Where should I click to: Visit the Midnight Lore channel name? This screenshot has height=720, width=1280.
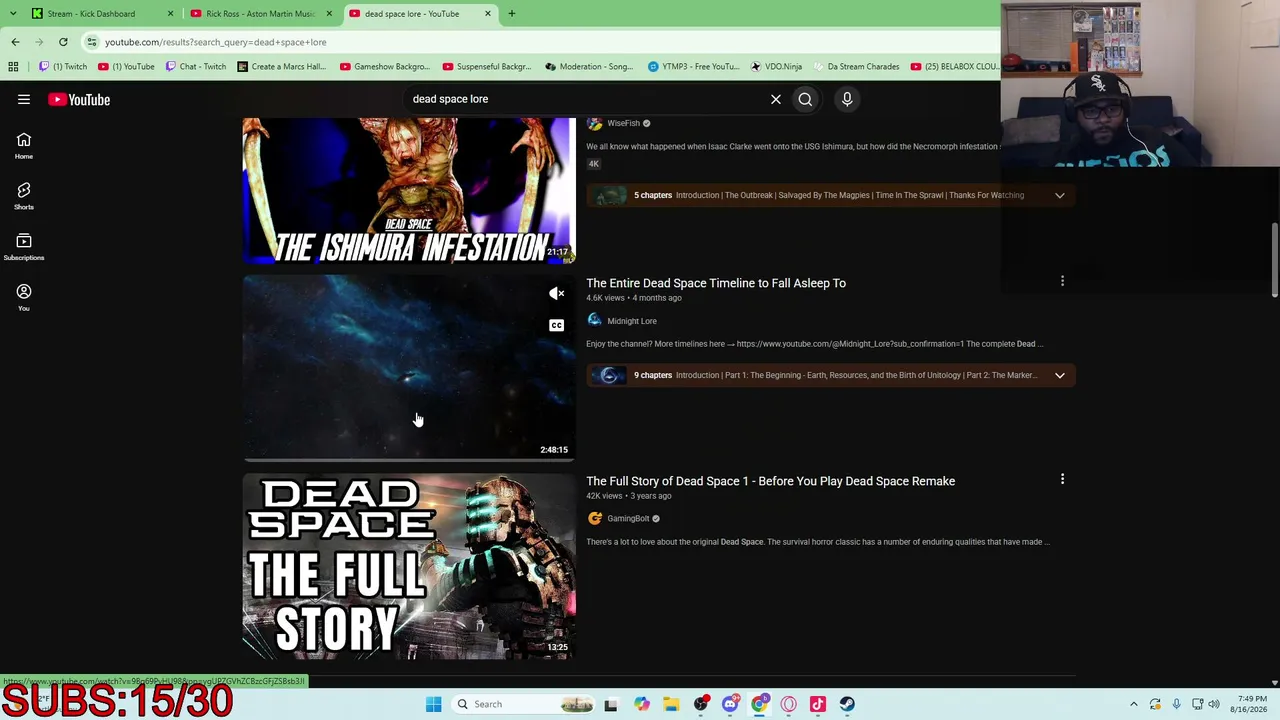pyautogui.click(x=632, y=321)
